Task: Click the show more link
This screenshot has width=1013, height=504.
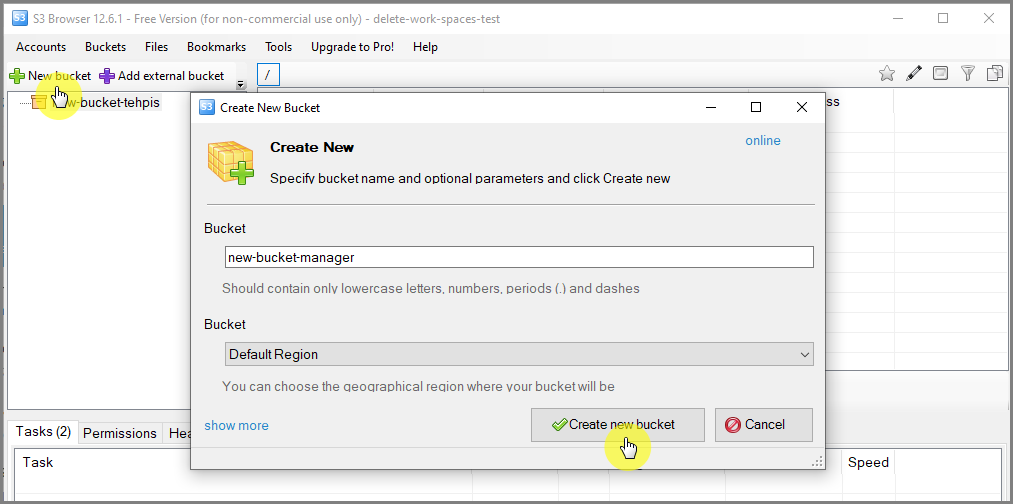Action: (236, 425)
